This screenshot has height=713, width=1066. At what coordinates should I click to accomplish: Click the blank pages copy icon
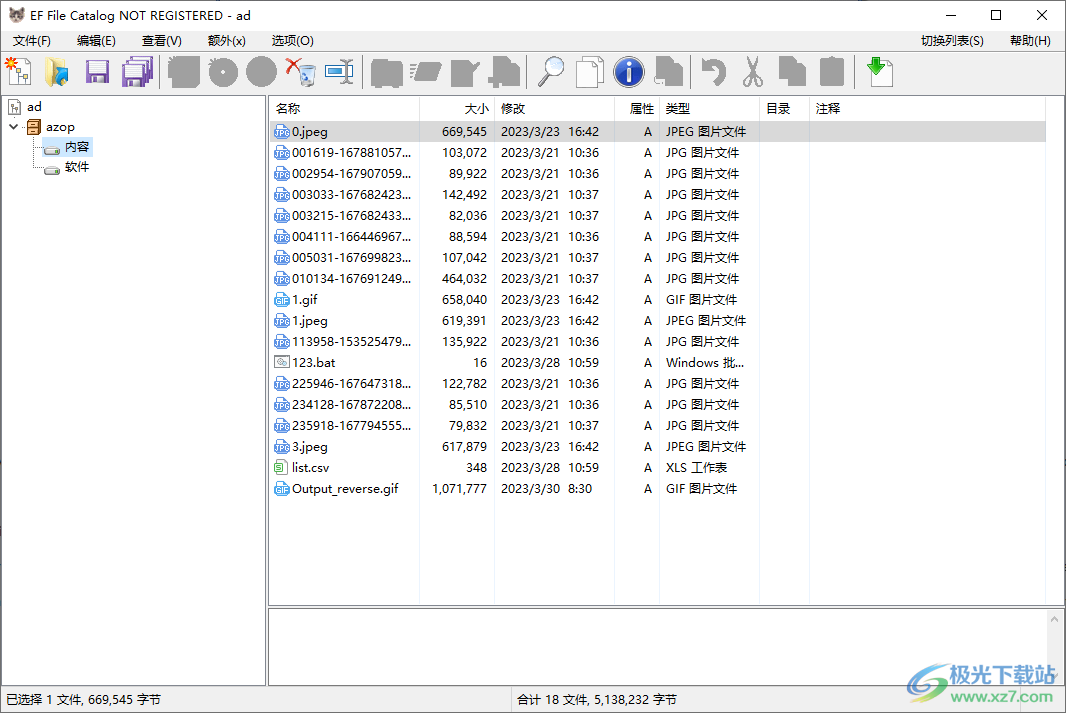[x=589, y=71]
